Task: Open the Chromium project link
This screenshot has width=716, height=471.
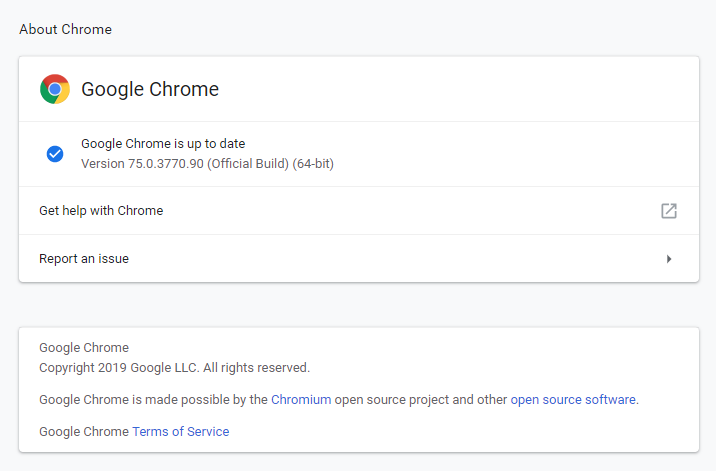Action: [x=301, y=400]
